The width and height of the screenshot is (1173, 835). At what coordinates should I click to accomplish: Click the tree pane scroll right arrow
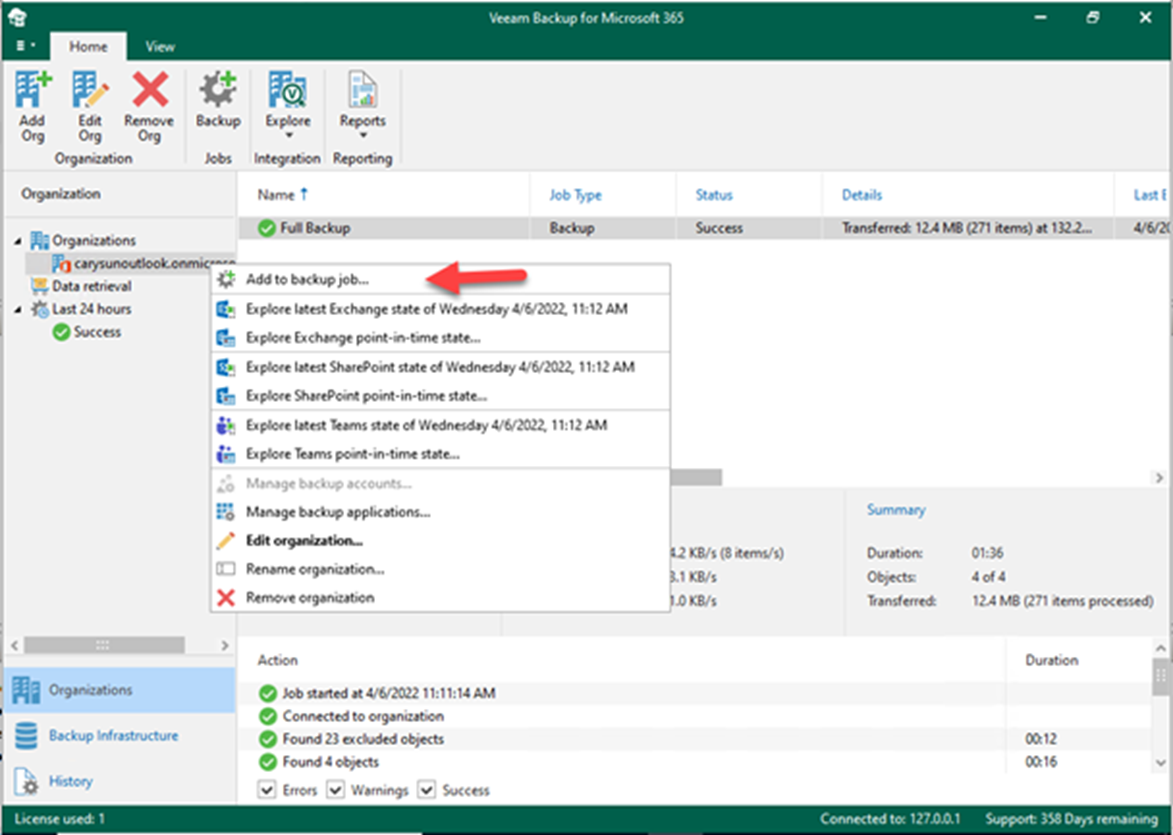pyautogui.click(x=225, y=645)
